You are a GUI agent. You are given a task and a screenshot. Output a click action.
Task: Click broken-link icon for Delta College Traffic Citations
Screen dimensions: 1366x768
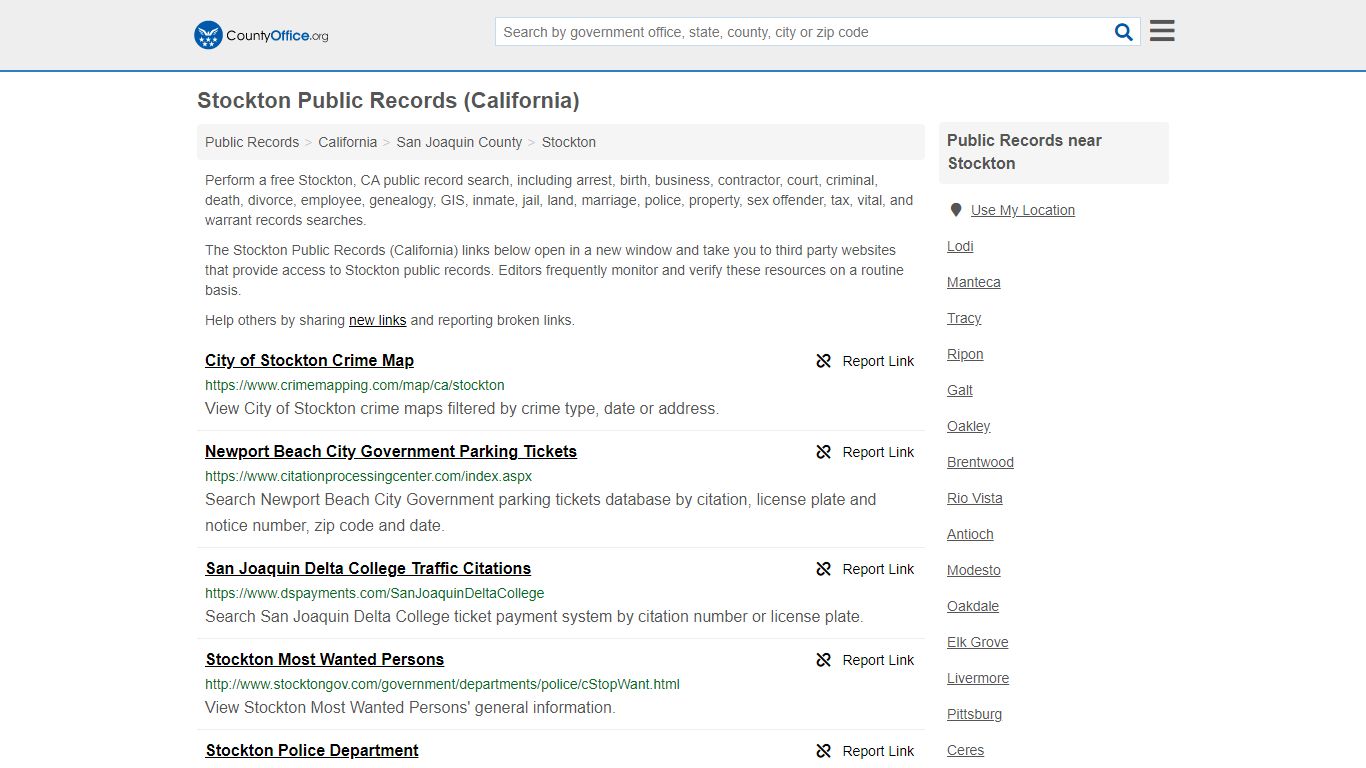(824, 569)
